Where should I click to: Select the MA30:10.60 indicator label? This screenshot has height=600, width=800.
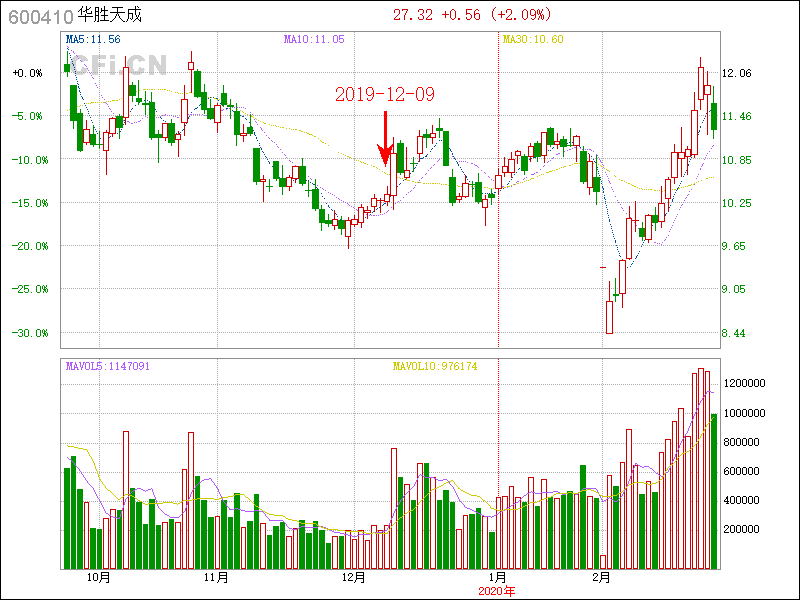tap(533, 39)
